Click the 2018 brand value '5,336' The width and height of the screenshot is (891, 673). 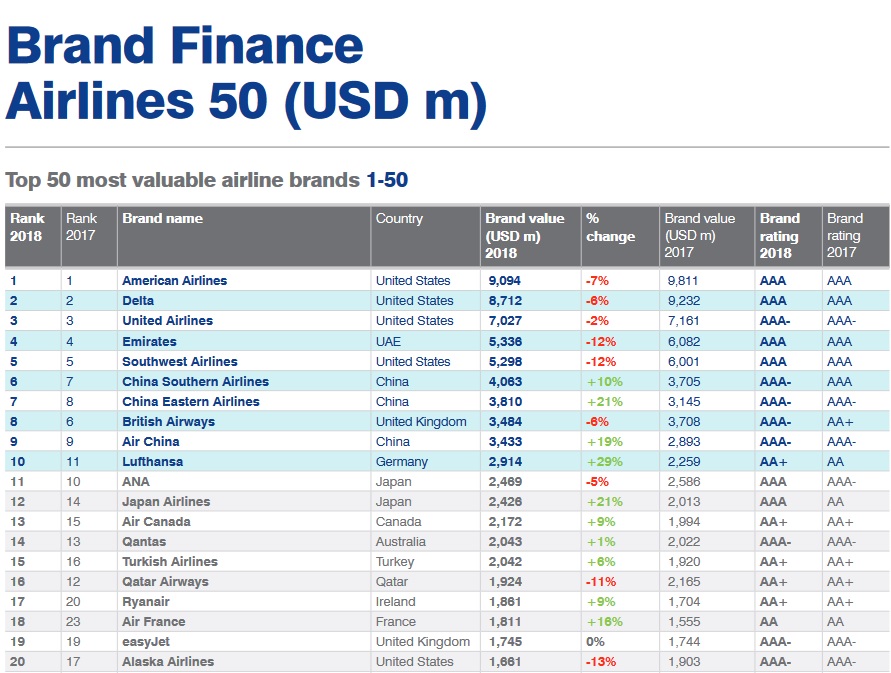point(505,342)
